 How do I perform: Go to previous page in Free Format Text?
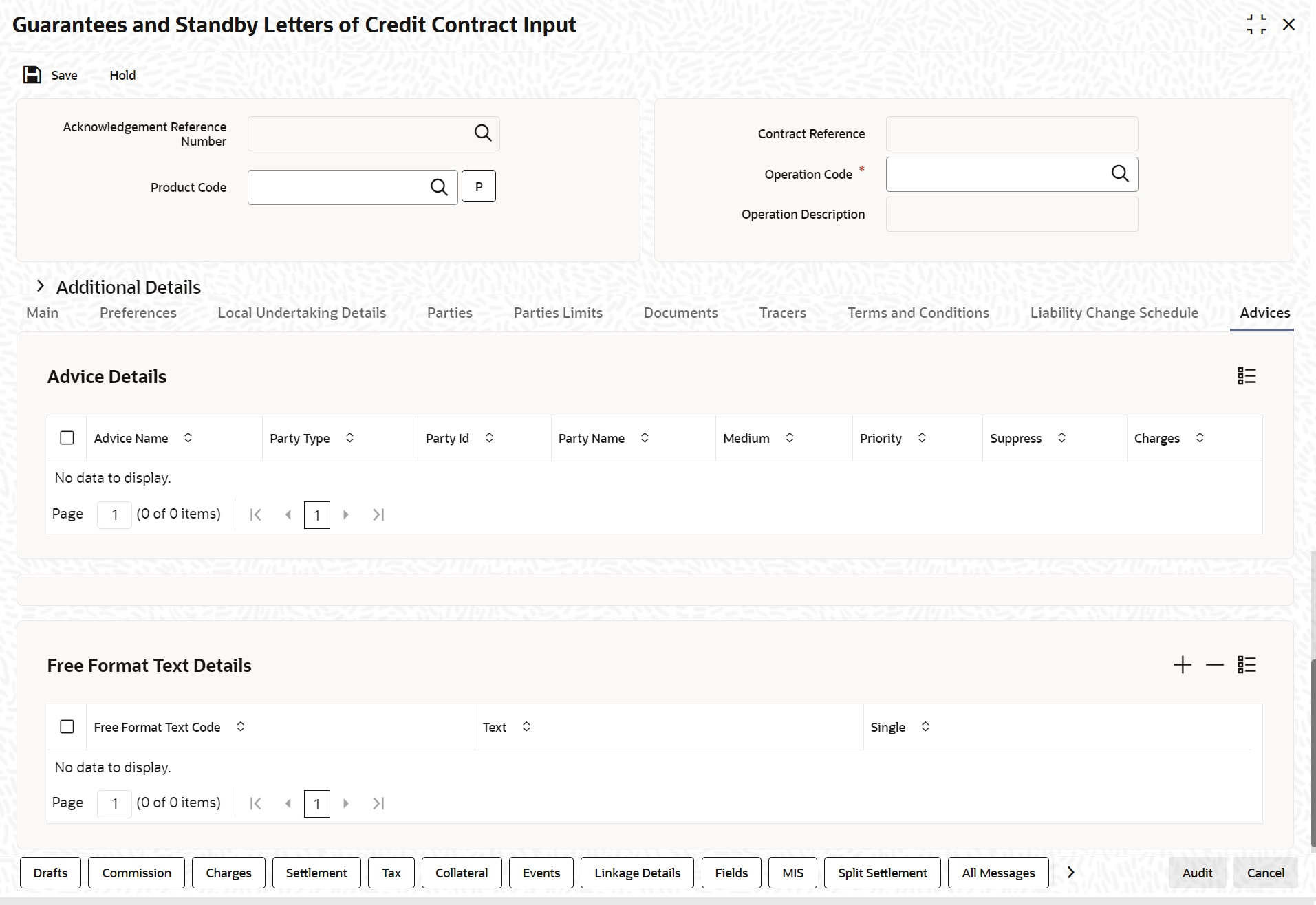coord(288,803)
